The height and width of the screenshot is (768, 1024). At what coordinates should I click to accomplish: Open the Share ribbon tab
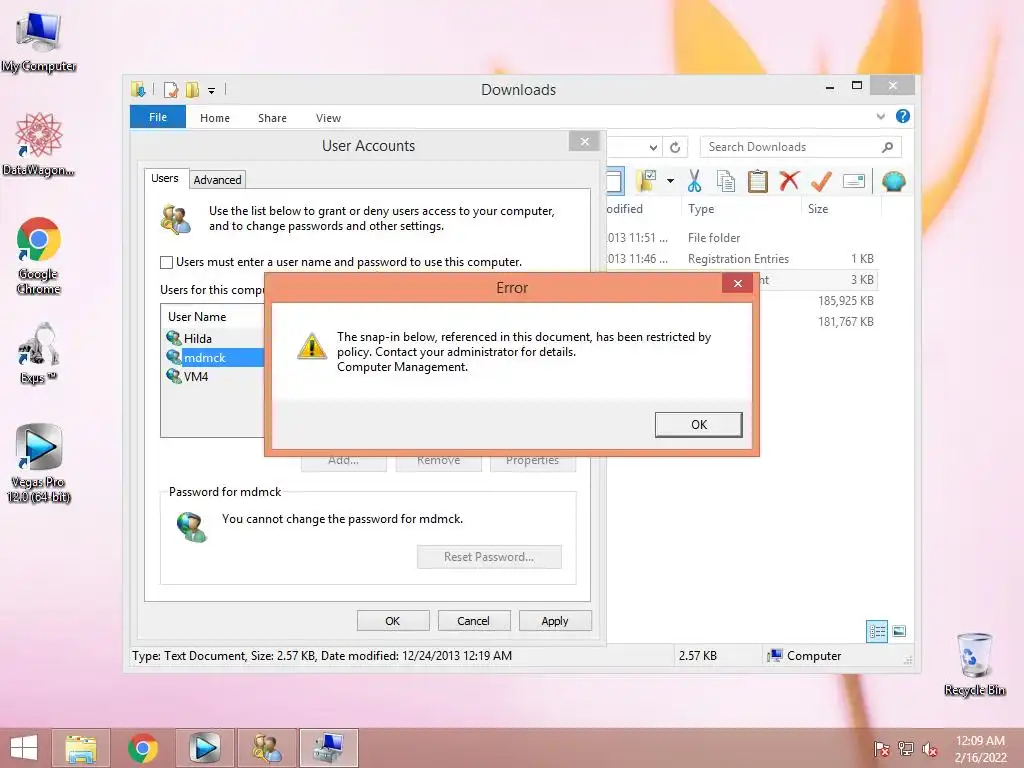click(x=272, y=118)
